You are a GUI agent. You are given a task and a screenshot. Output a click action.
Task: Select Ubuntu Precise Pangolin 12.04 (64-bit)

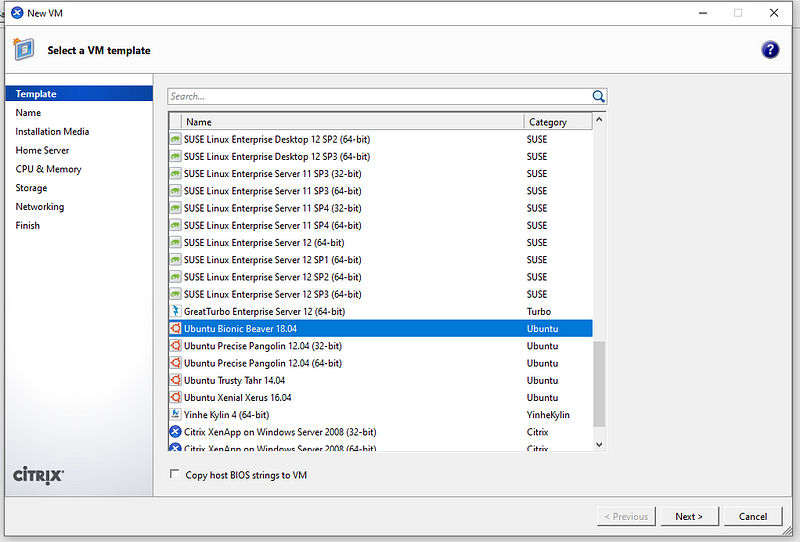click(x=381, y=363)
